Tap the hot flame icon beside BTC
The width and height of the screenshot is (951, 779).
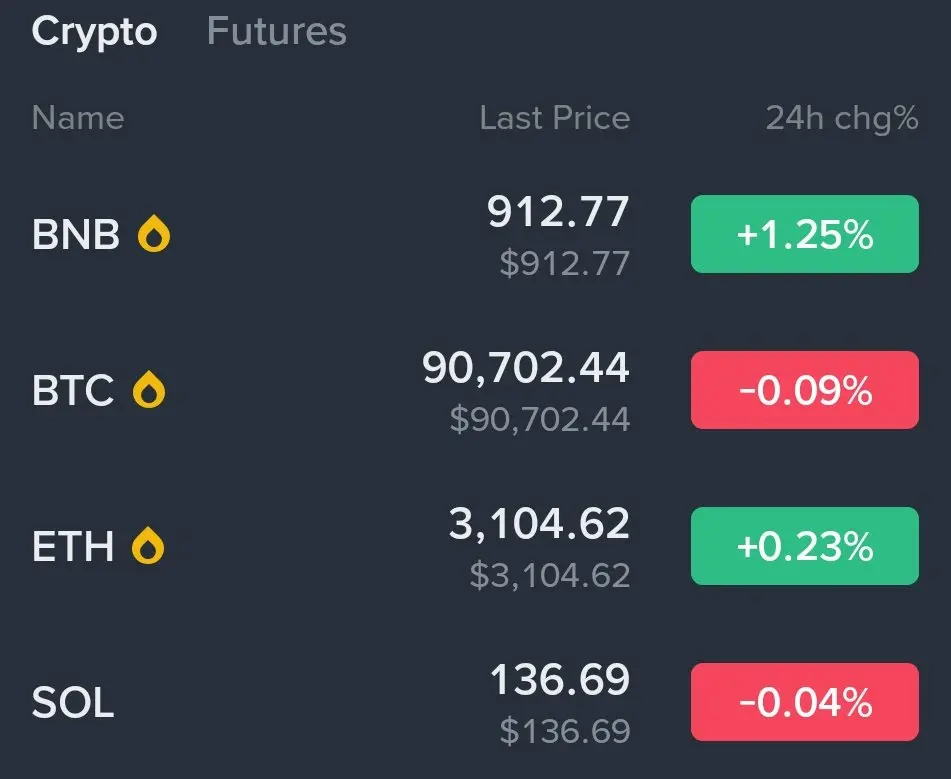149,390
